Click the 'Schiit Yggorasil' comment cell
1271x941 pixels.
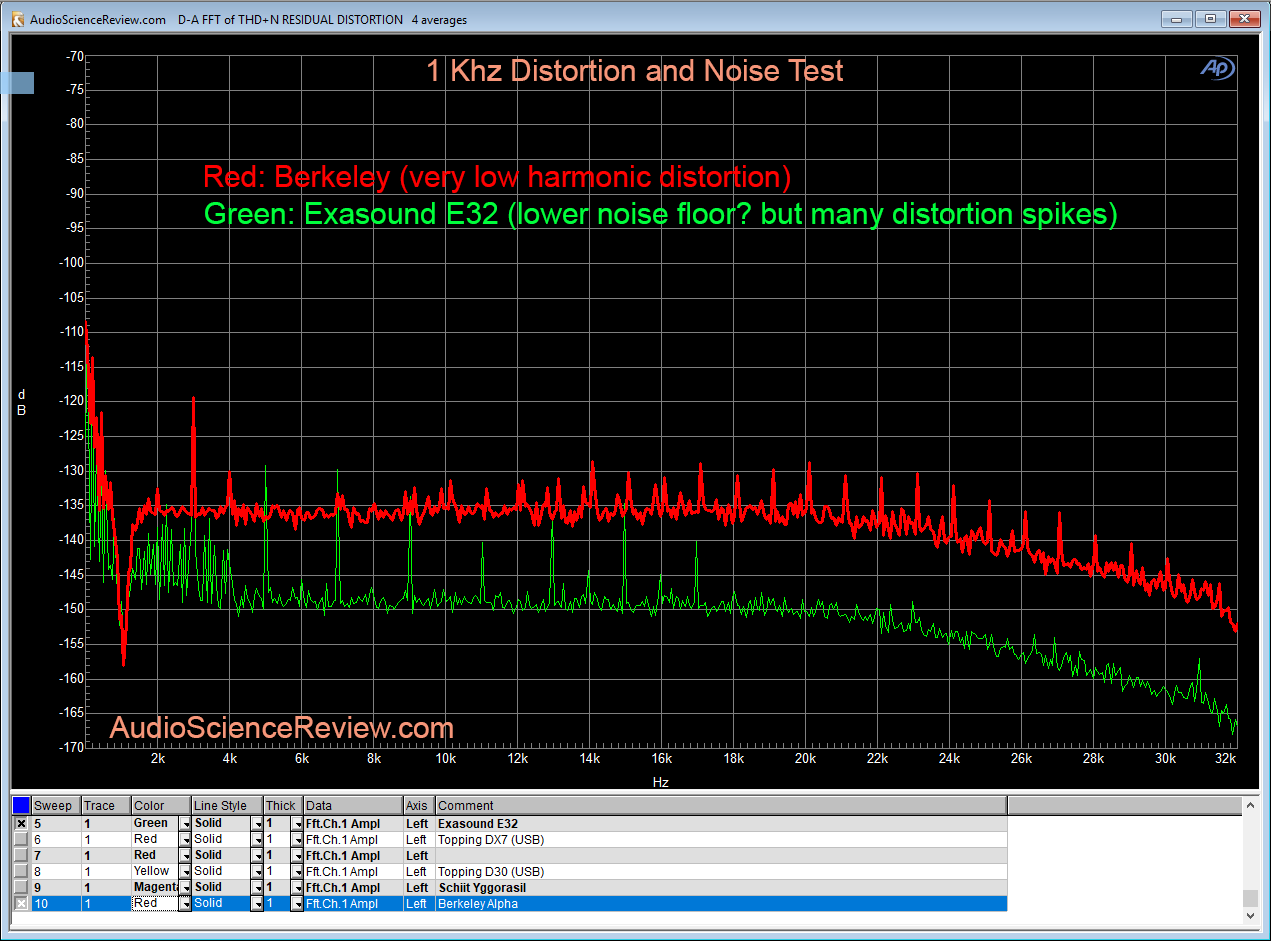point(721,887)
